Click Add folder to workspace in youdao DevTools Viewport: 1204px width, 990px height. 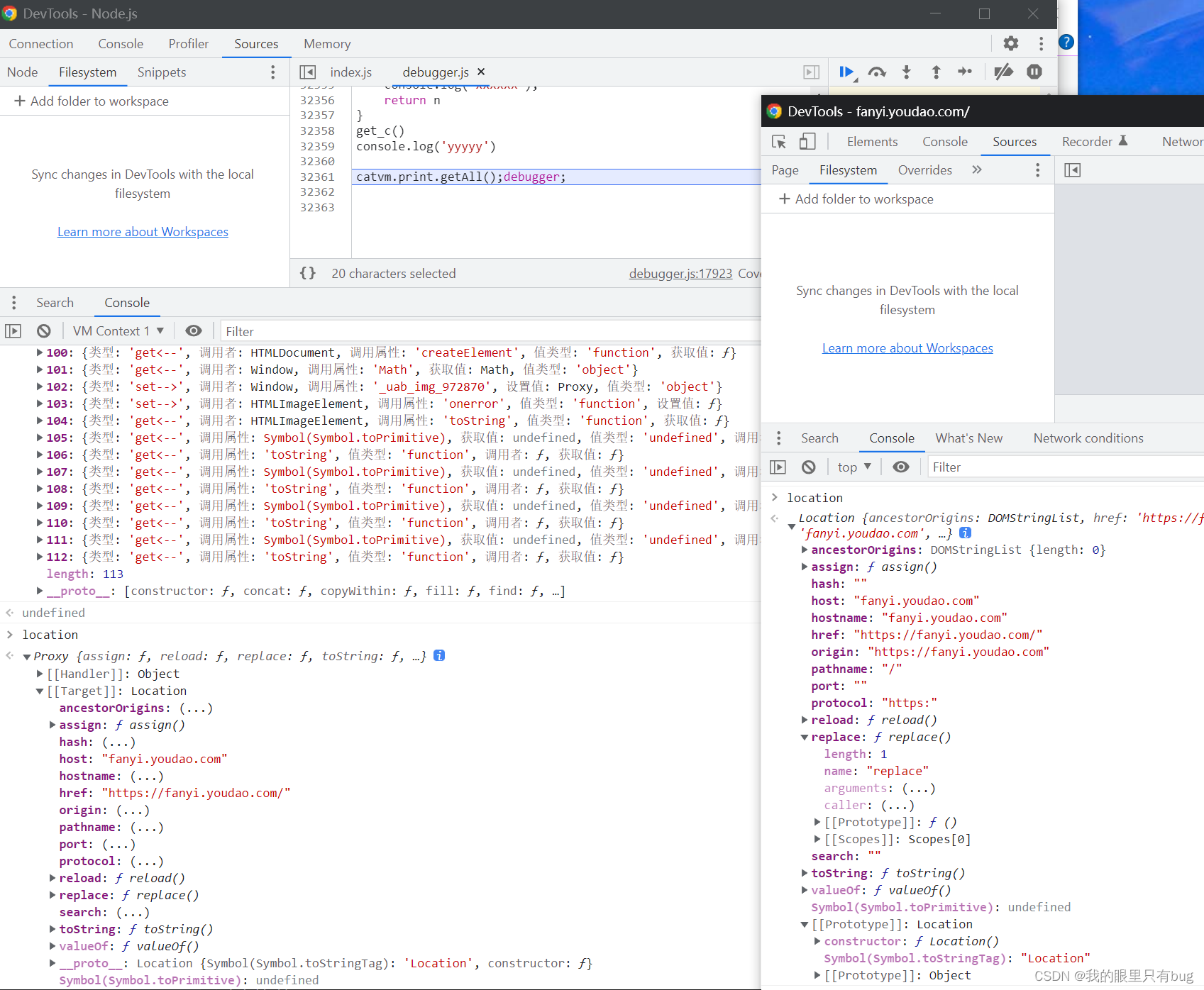click(x=856, y=199)
